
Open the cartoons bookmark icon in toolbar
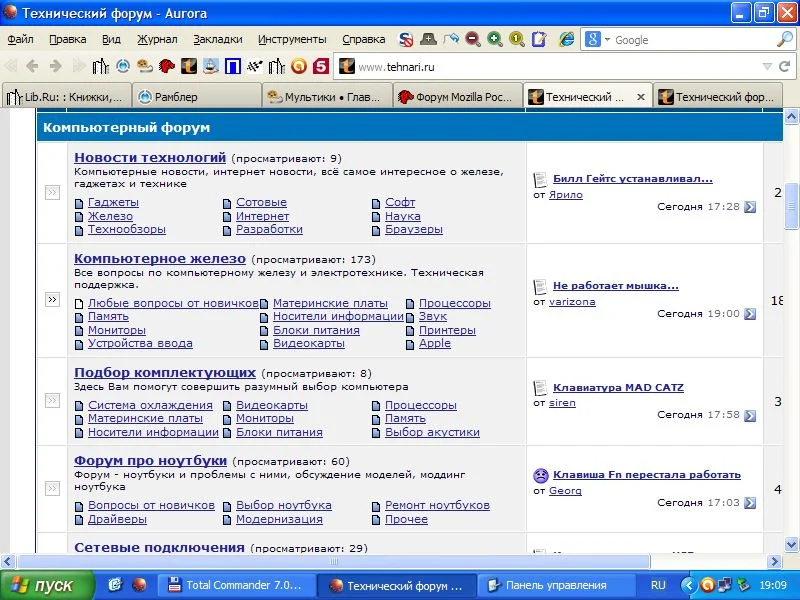(145, 66)
